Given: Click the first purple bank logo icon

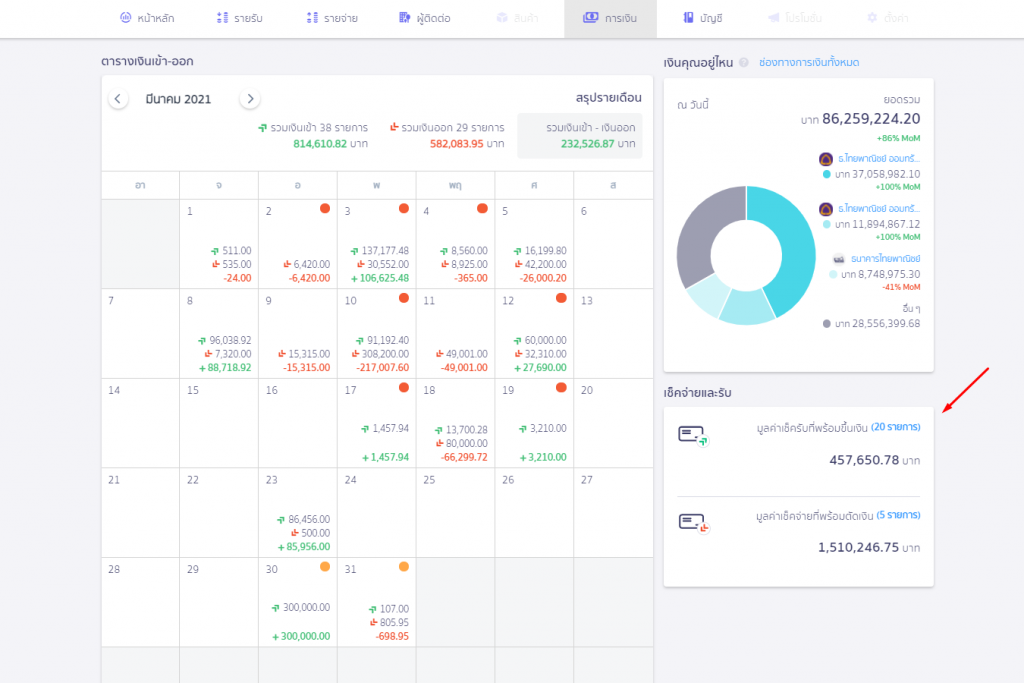Looking at the screenshot, I should tap(826, 158).
